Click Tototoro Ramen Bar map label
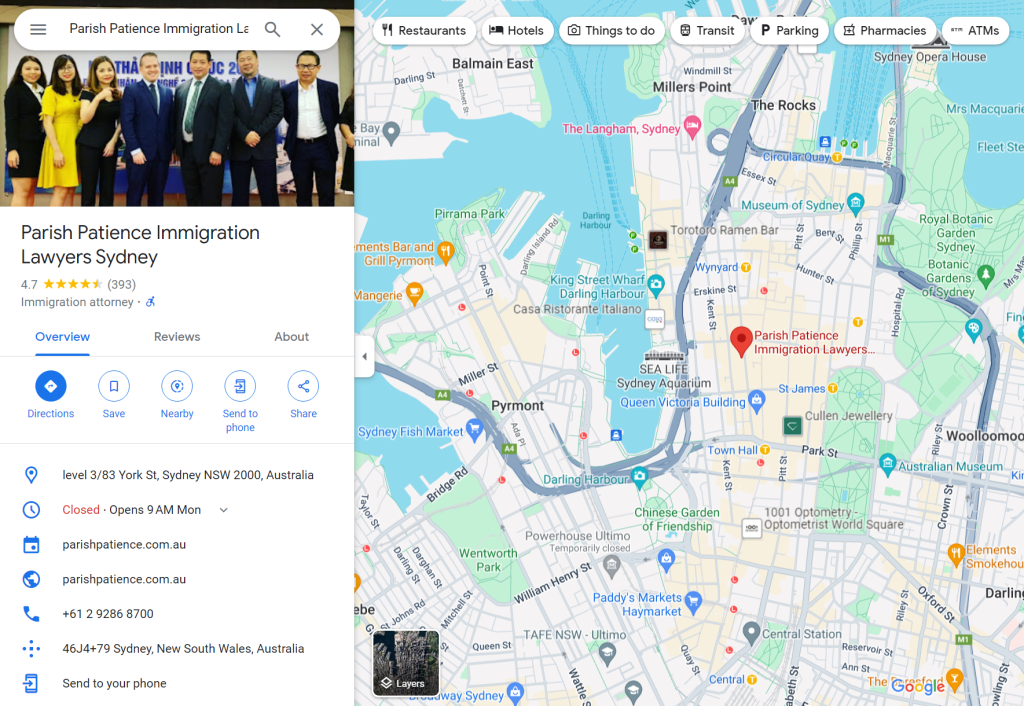This screenshot has width=1024, height=706. pyautogui.click(x=724, y=230)
